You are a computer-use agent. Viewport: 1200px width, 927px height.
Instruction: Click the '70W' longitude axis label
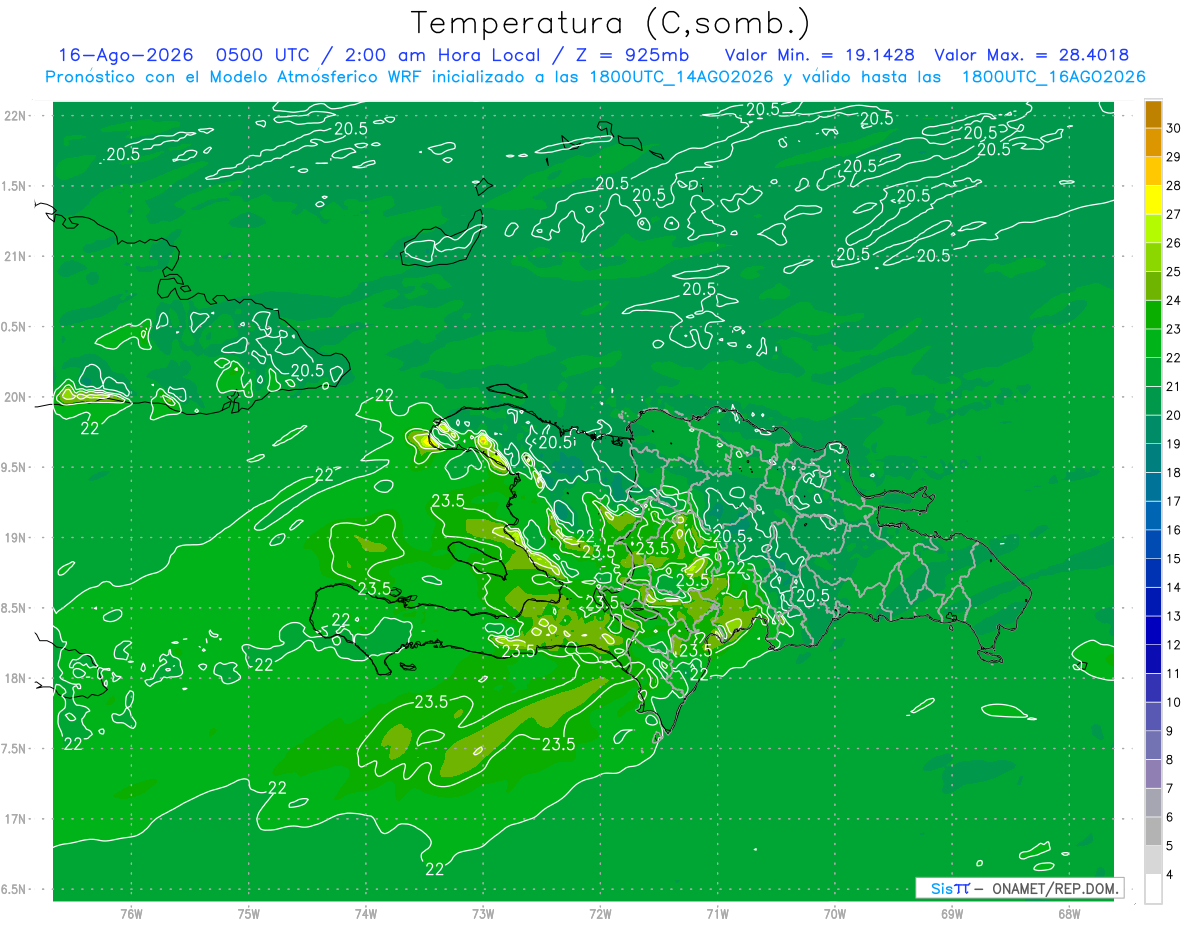[835, 914]
